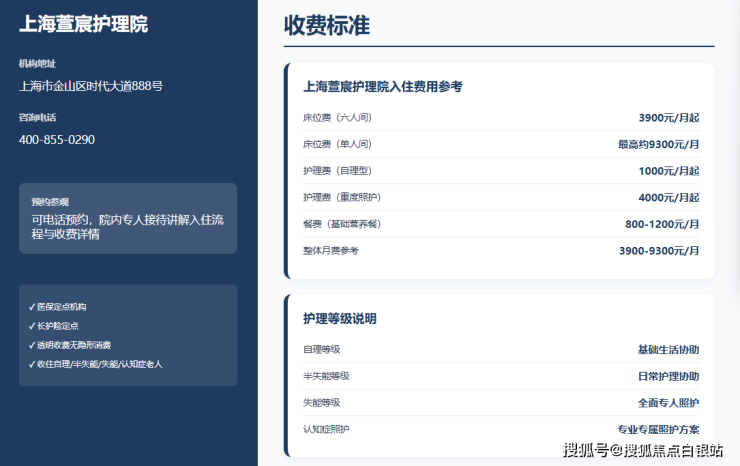
Task: Select the address 上海市金山区时代大道888号
Action: [x=91, y=86]
